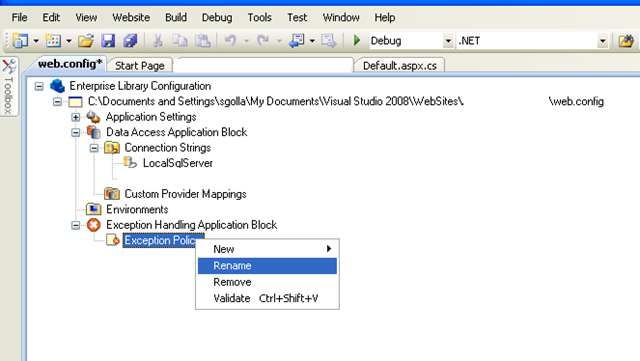Click the Add New Item toolbar icon
Image resolution: width=640 pixels, height=361 pixels.
53,40
